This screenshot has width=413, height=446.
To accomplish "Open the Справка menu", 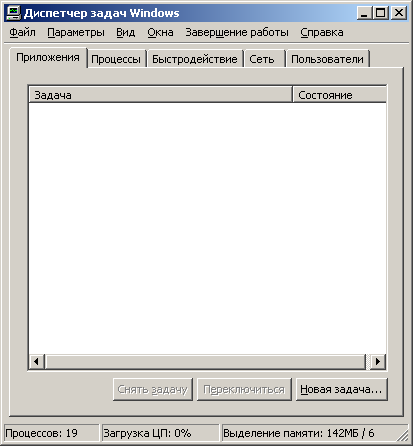I will (322, 32).
